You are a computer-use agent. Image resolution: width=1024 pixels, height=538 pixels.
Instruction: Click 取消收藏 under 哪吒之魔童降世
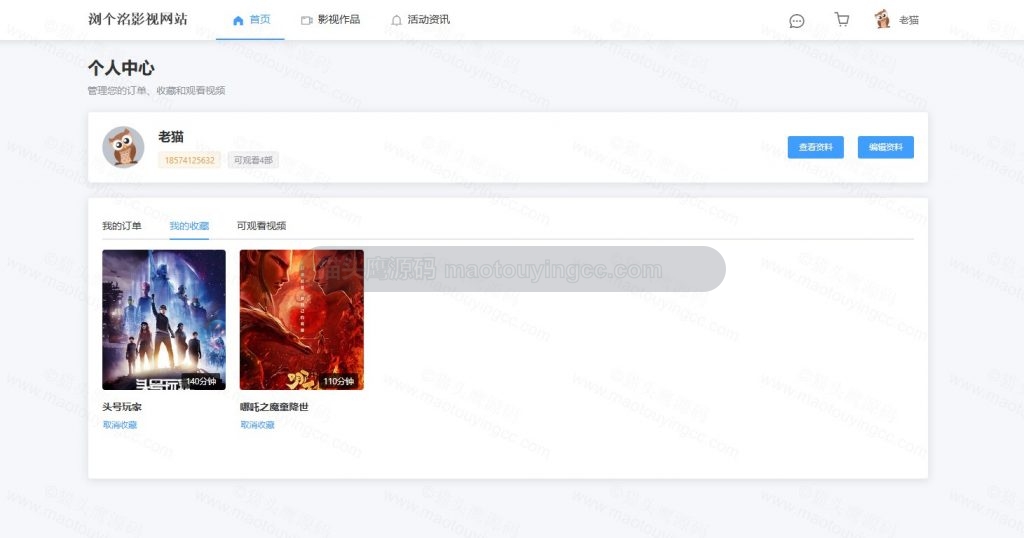(x=257, y=425)
